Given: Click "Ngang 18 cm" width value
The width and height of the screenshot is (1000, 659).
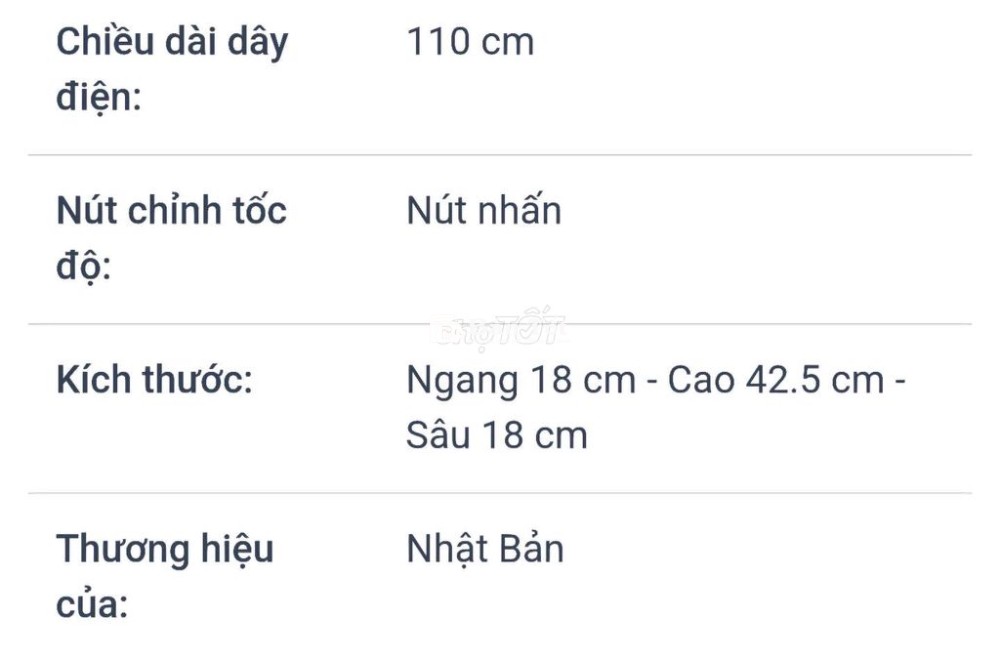Looking at the screenshot, I should point(522,381).
